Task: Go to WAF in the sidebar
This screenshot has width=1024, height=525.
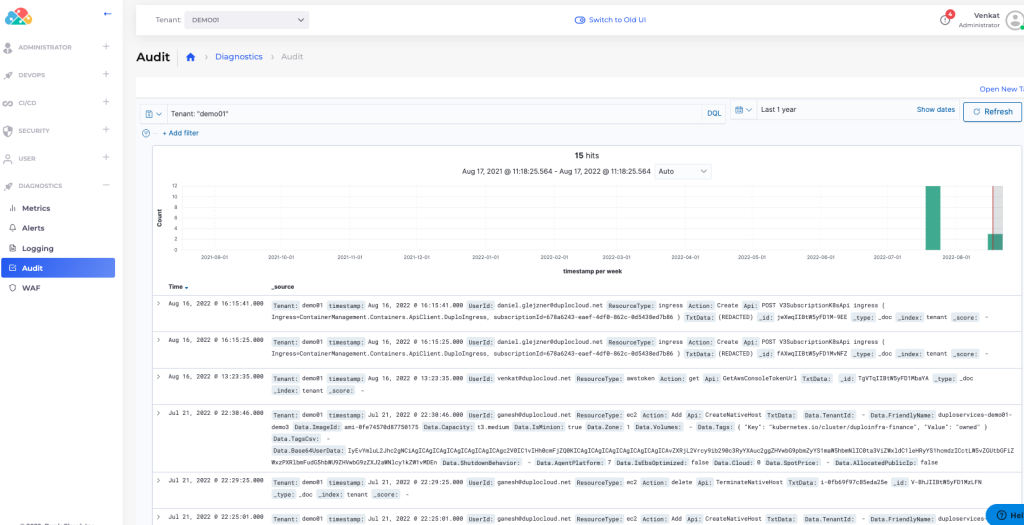Action: tap(31, 287)
